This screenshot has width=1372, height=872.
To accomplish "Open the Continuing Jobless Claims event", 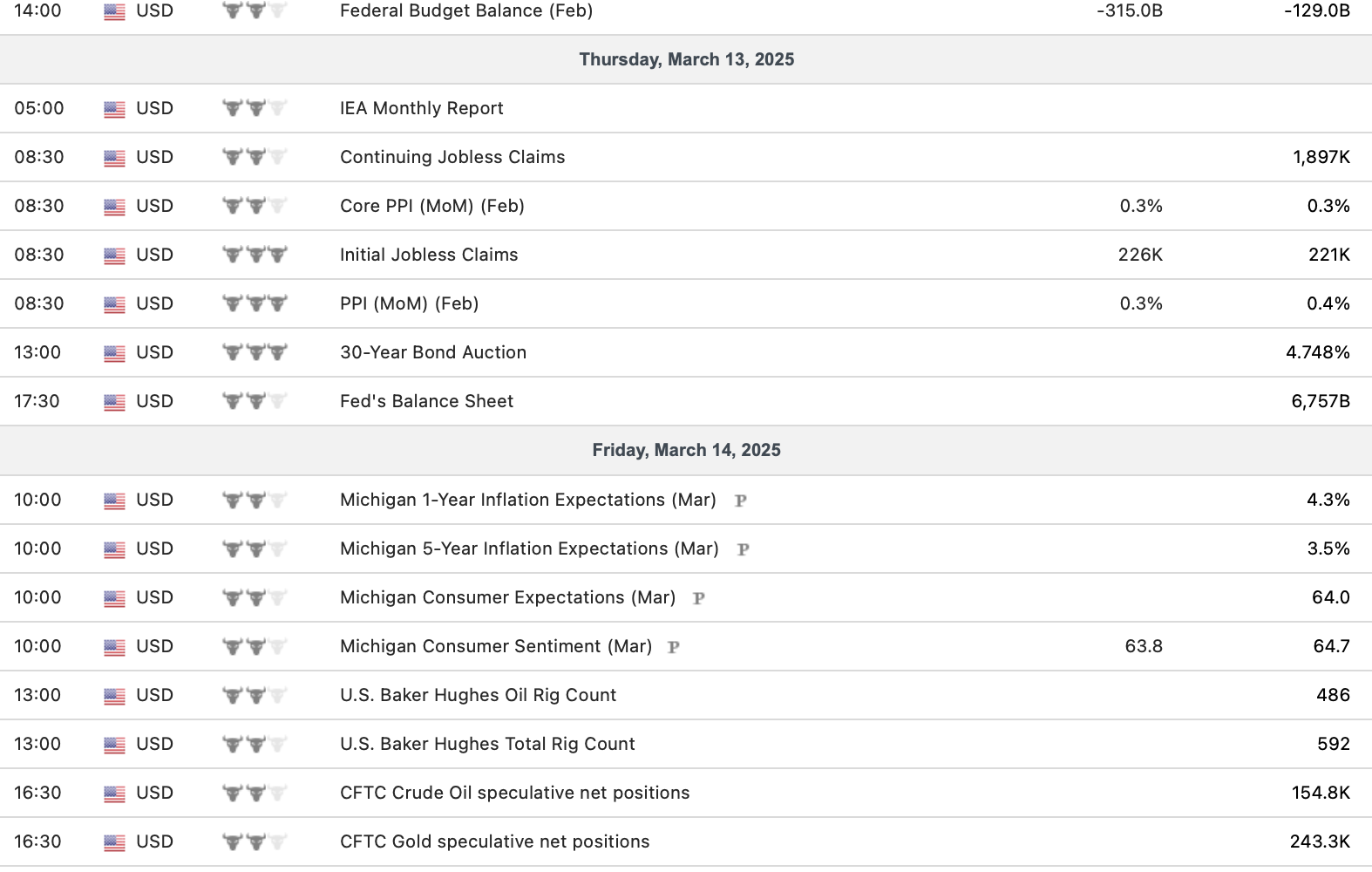I will (452, 157).
